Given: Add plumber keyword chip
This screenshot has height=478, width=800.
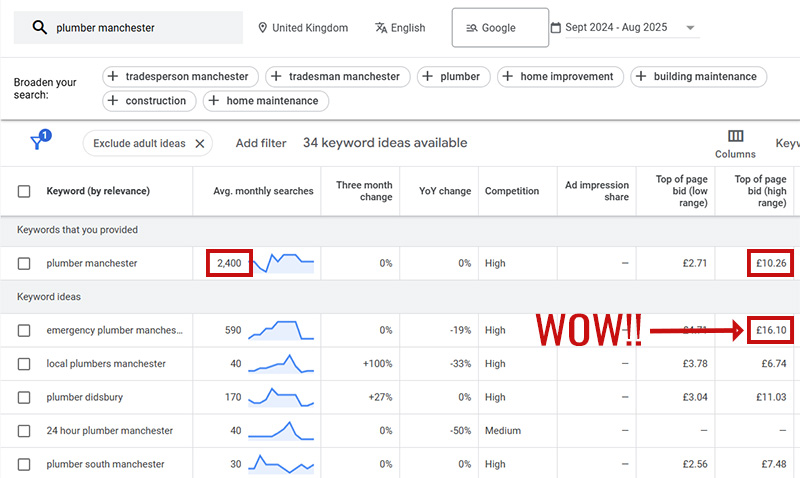Looking at the screenshot, I should click(x=454, y=77).
